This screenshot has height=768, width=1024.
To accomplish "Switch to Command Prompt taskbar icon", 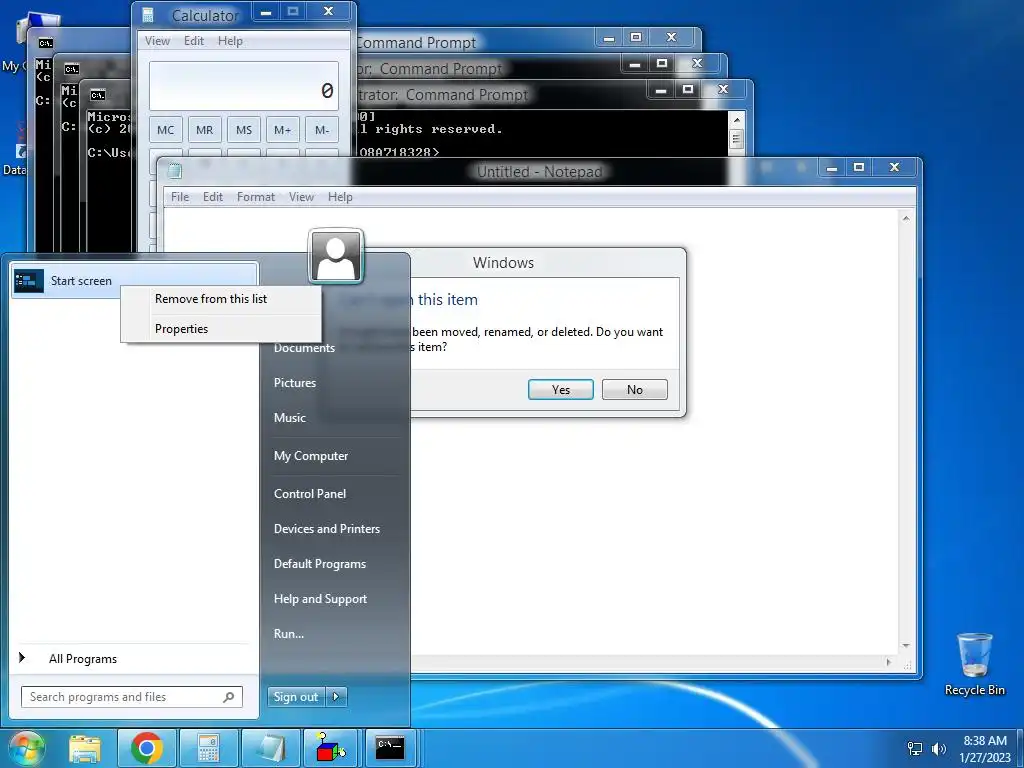I will tap(390, 748).
